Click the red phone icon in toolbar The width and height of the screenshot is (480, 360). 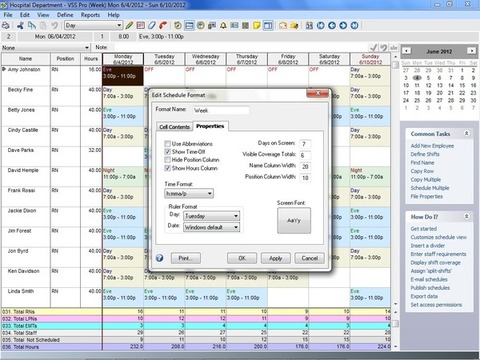tap(163, 25)
